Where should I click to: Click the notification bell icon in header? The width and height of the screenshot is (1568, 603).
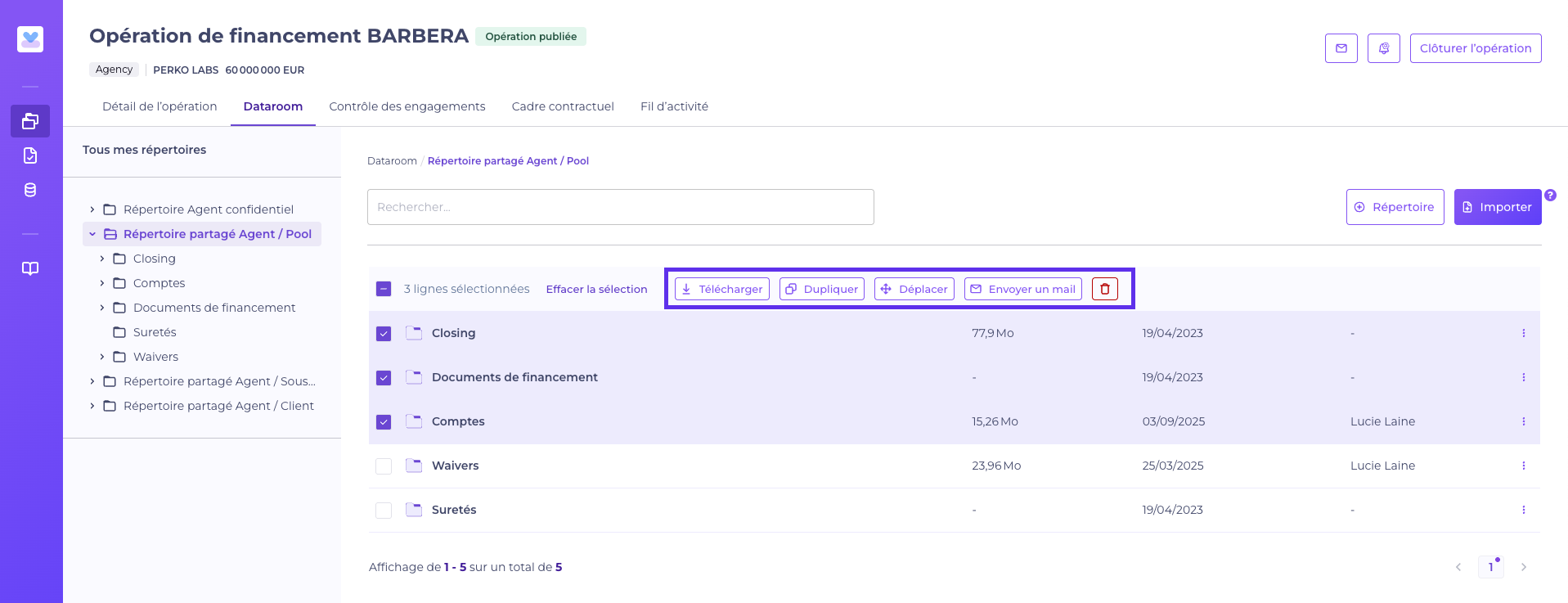coord(1383,48)
